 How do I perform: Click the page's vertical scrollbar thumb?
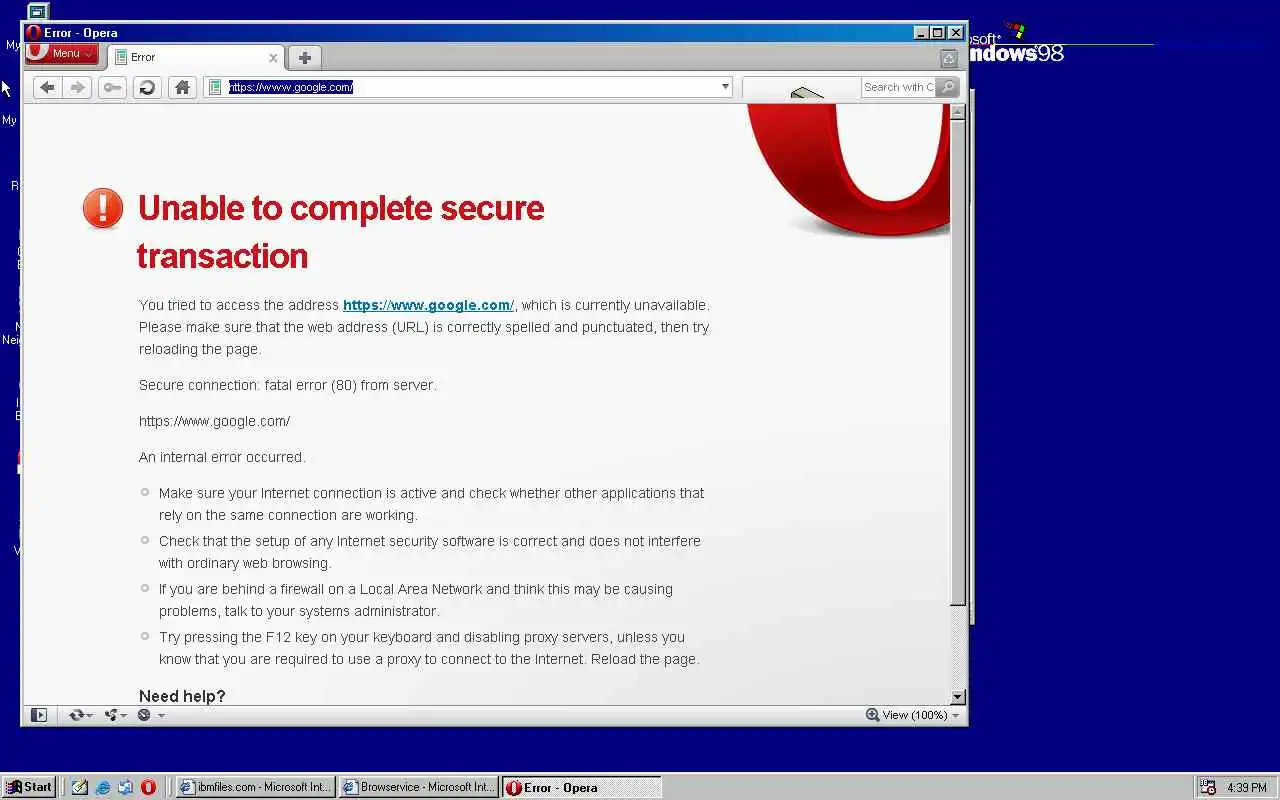click(957, 363)
